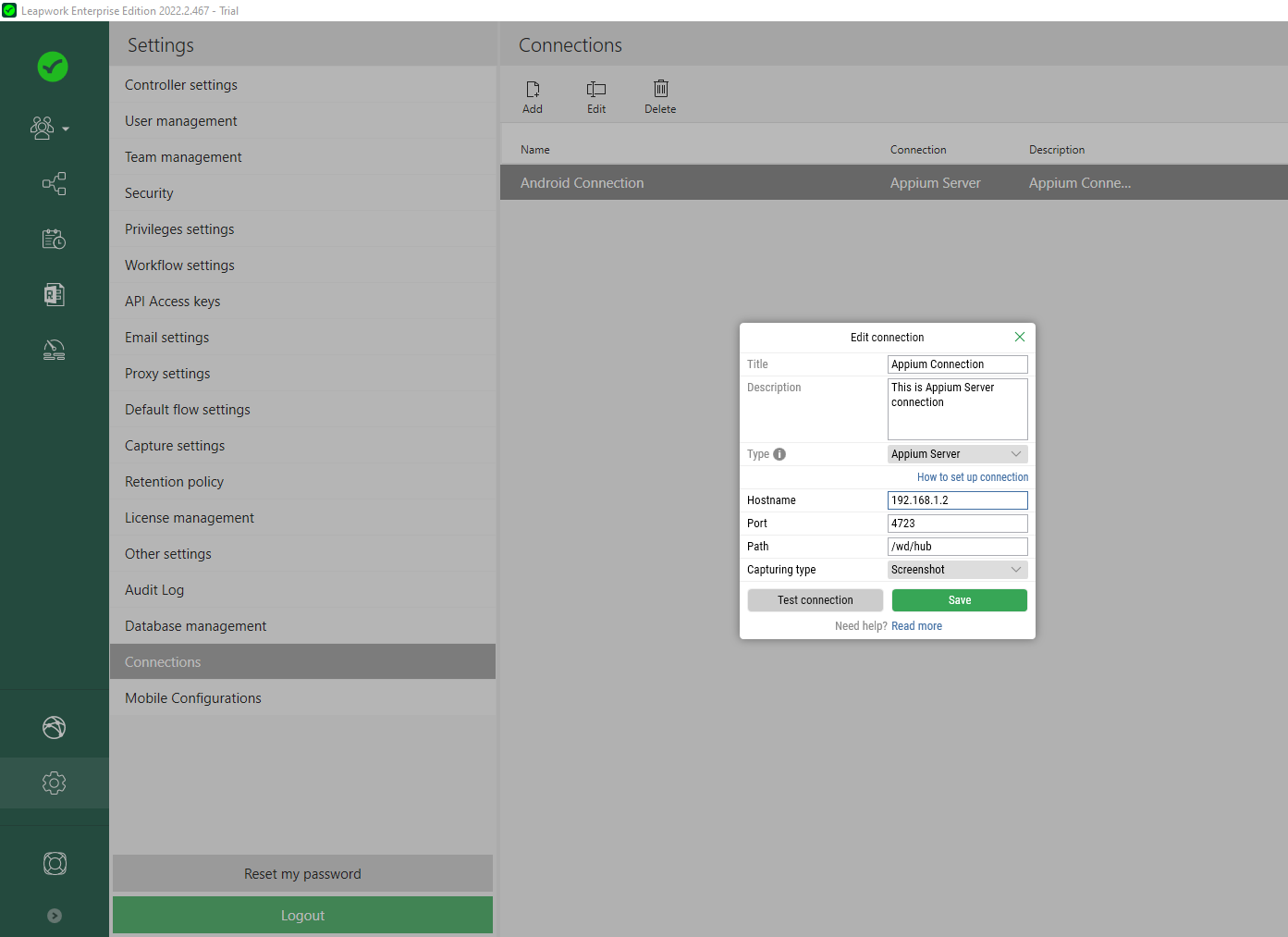Click inside the Hostname input field
Image resolution: width=1288 pixels, height=937 pixels.
[957, 499]
